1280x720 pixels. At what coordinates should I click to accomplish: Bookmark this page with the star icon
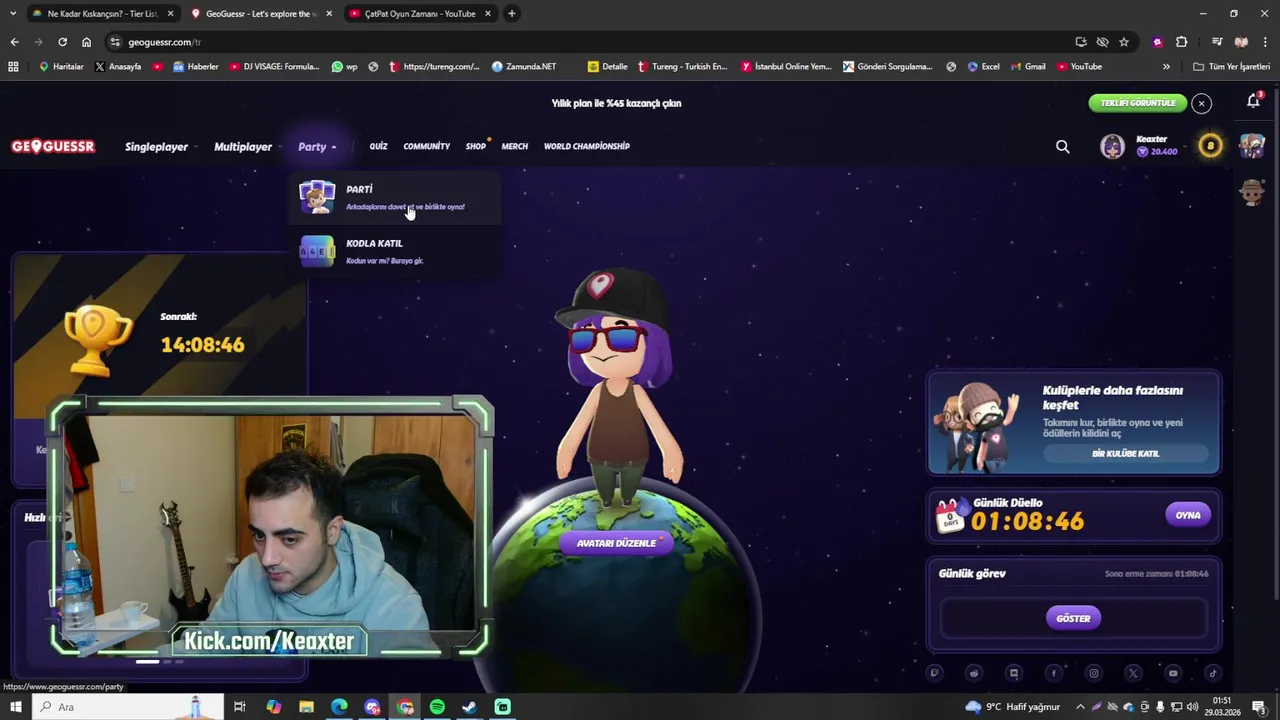pyautogui.click(x=1124, y=42)
